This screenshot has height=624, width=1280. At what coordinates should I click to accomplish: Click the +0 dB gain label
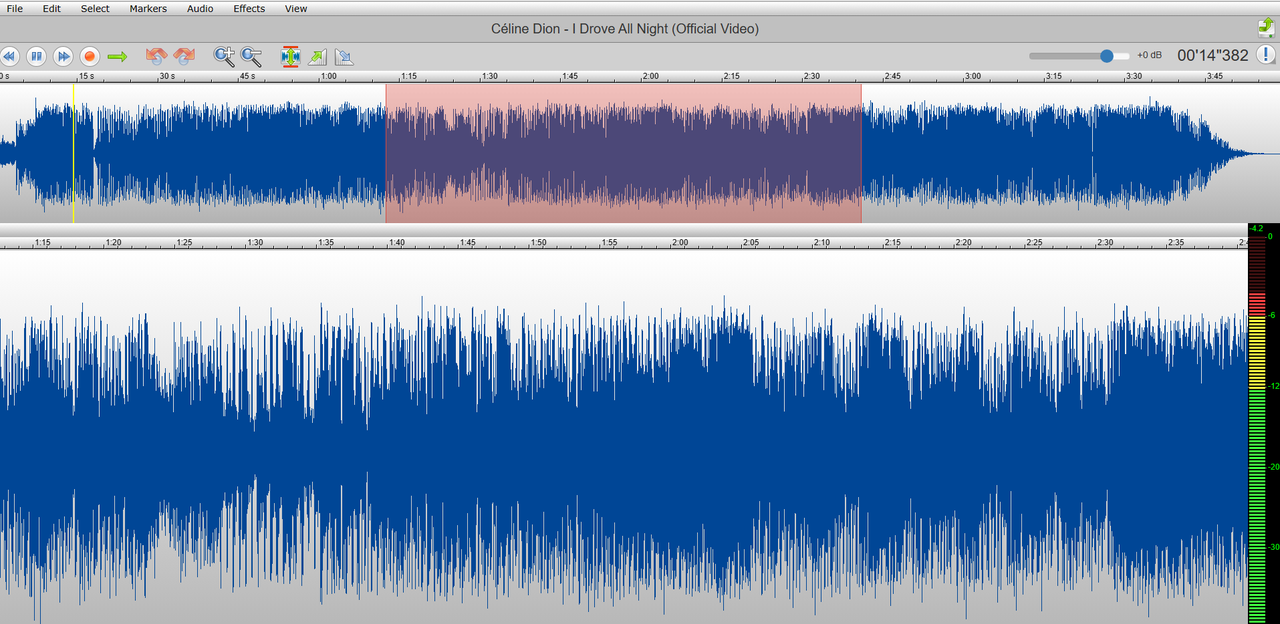(x=1149, y=56)
